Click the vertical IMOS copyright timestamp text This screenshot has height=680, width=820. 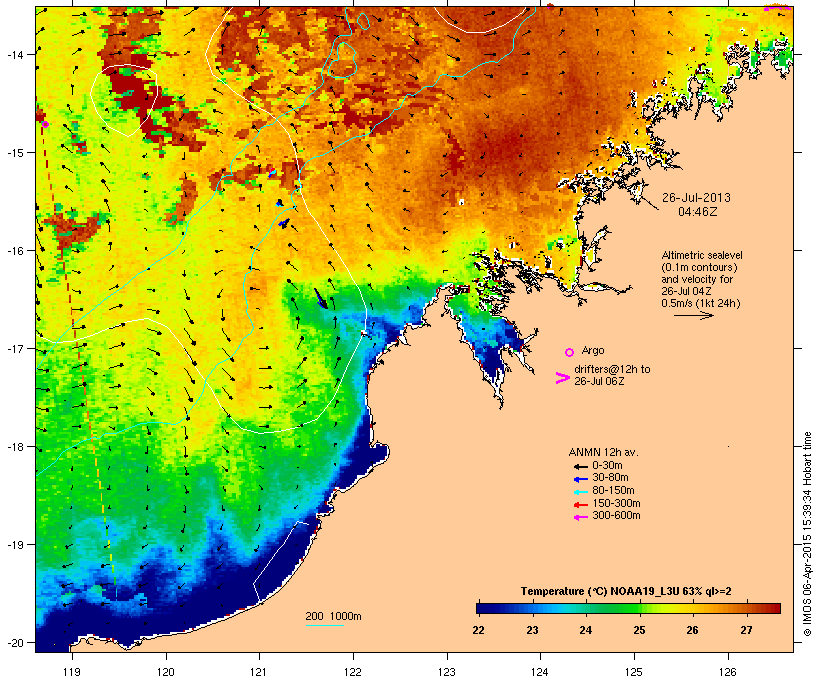807,534
